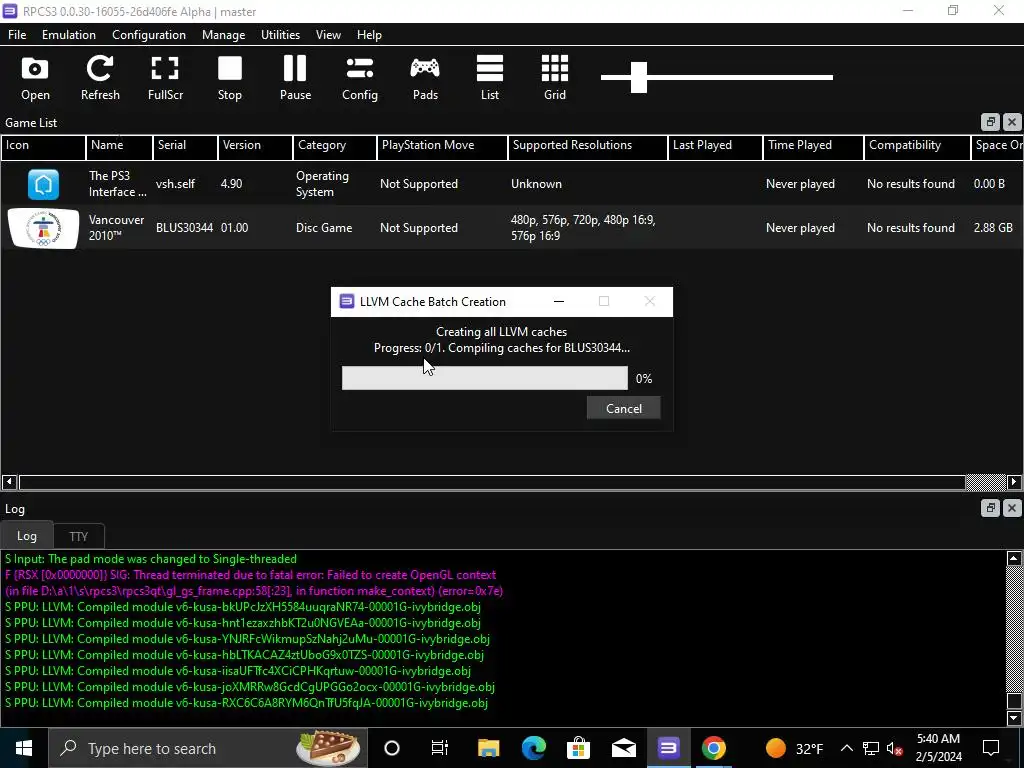
Task: Open the Utilities menu
Action: [x=280, y=35]
